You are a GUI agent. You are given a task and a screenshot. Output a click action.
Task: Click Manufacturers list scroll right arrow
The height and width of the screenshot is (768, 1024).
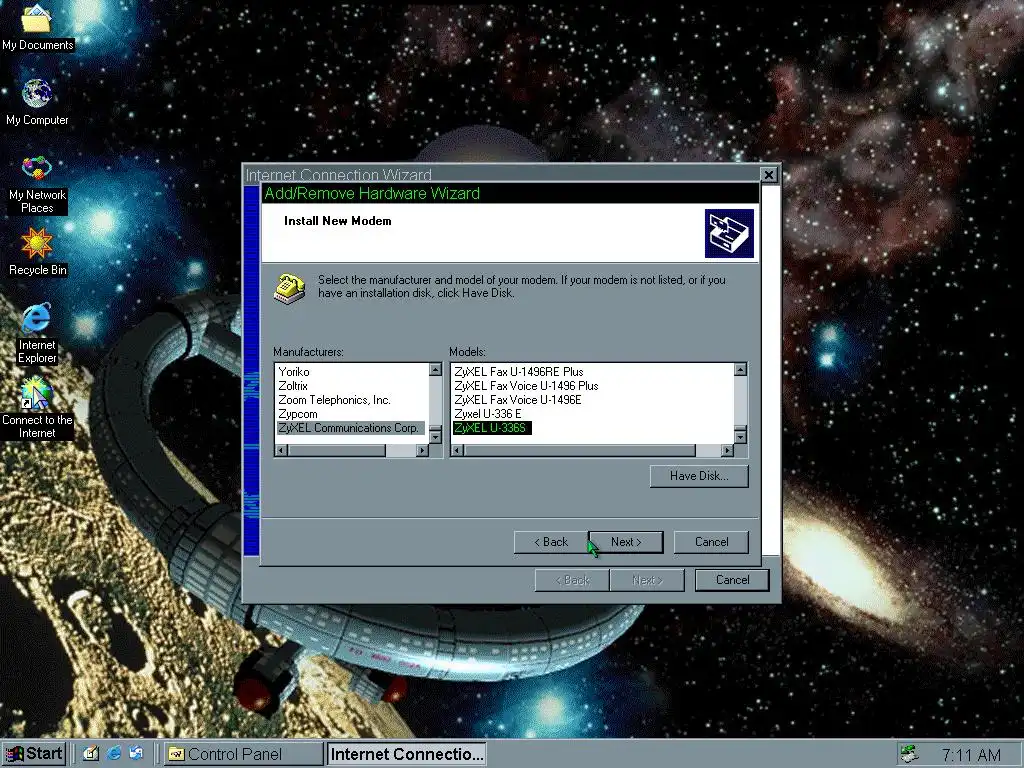[x=422, y=451]
